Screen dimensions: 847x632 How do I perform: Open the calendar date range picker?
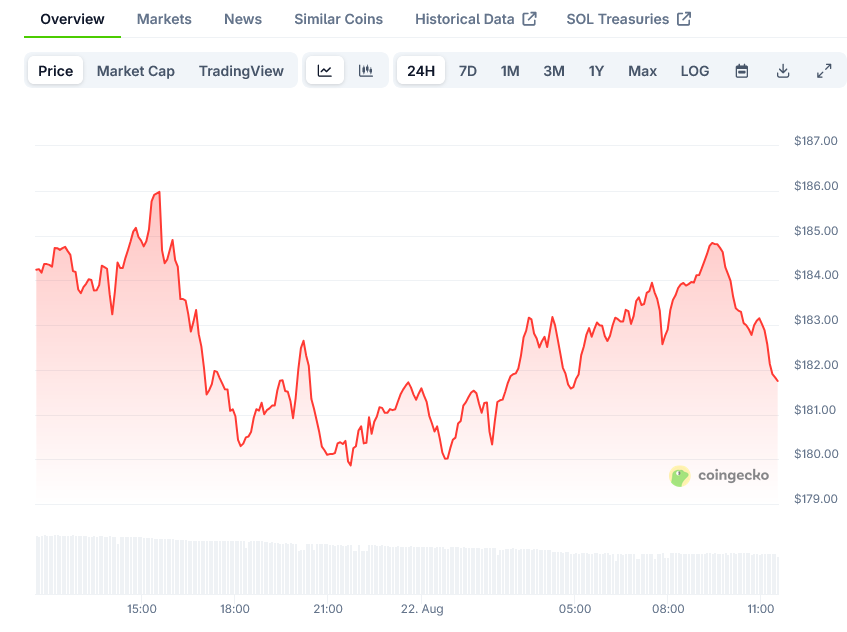(742, 71)
